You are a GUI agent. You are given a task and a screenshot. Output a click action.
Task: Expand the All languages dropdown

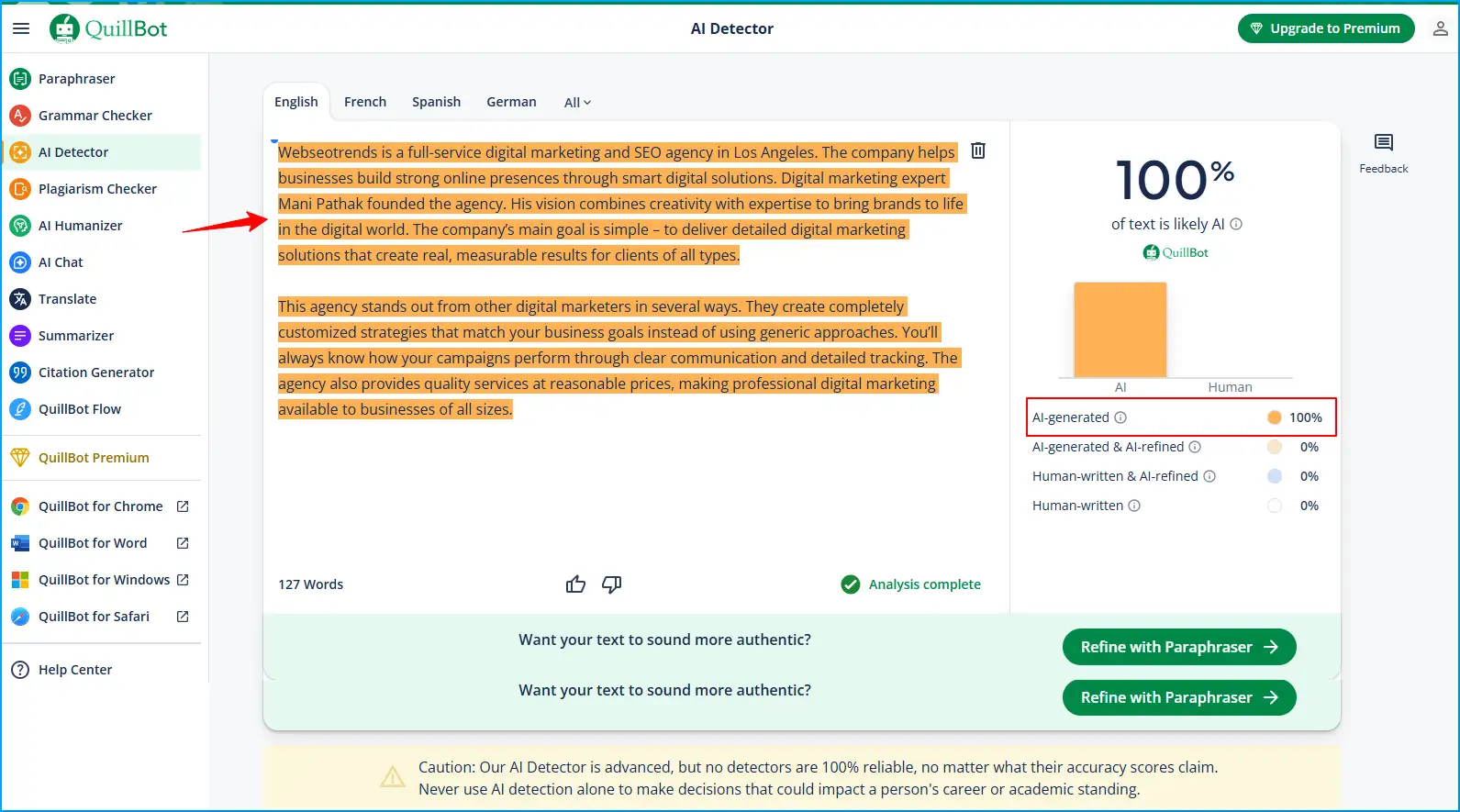pos(577,103)
